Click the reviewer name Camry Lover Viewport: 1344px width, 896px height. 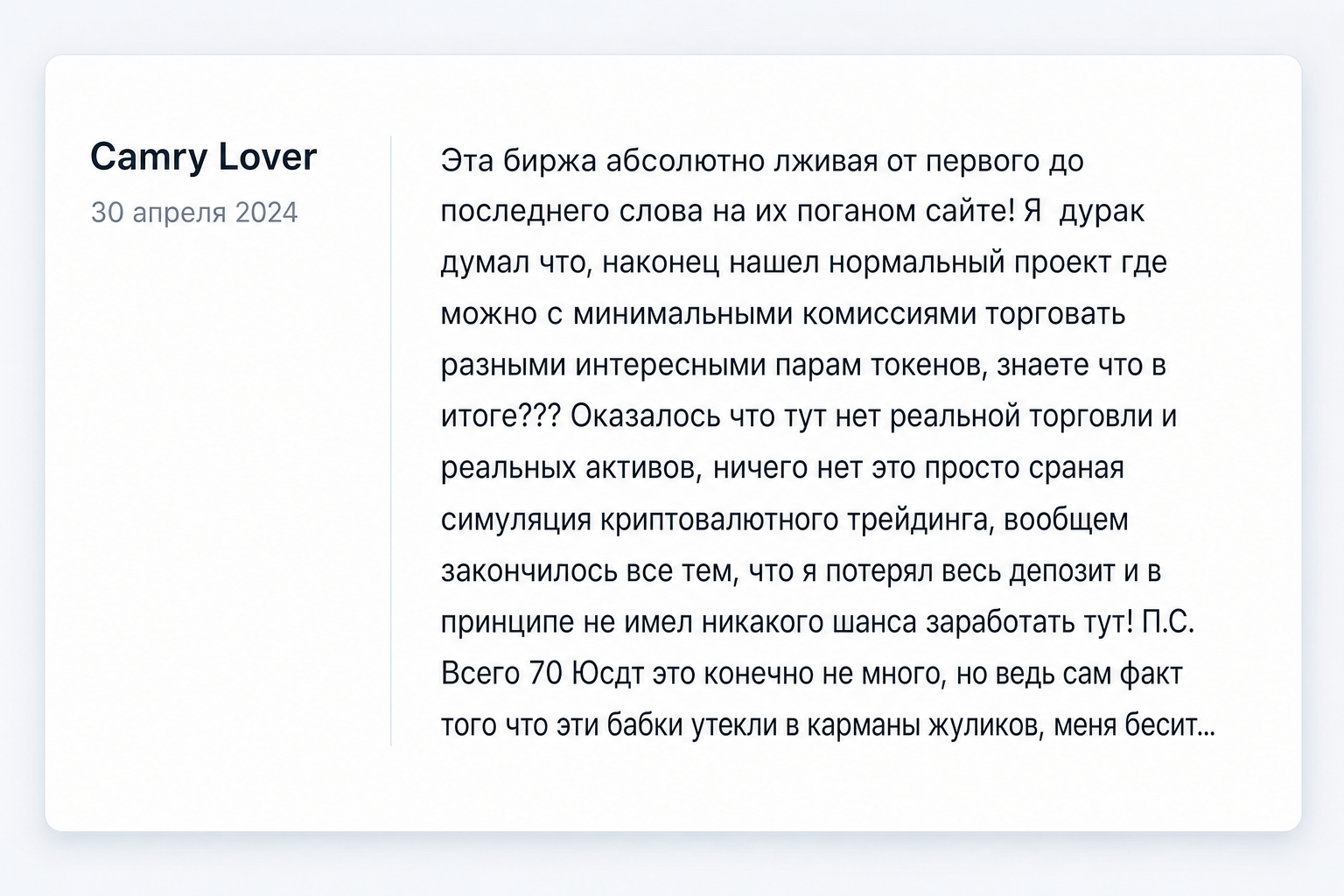pyautogui.click(x=203, y=157)
